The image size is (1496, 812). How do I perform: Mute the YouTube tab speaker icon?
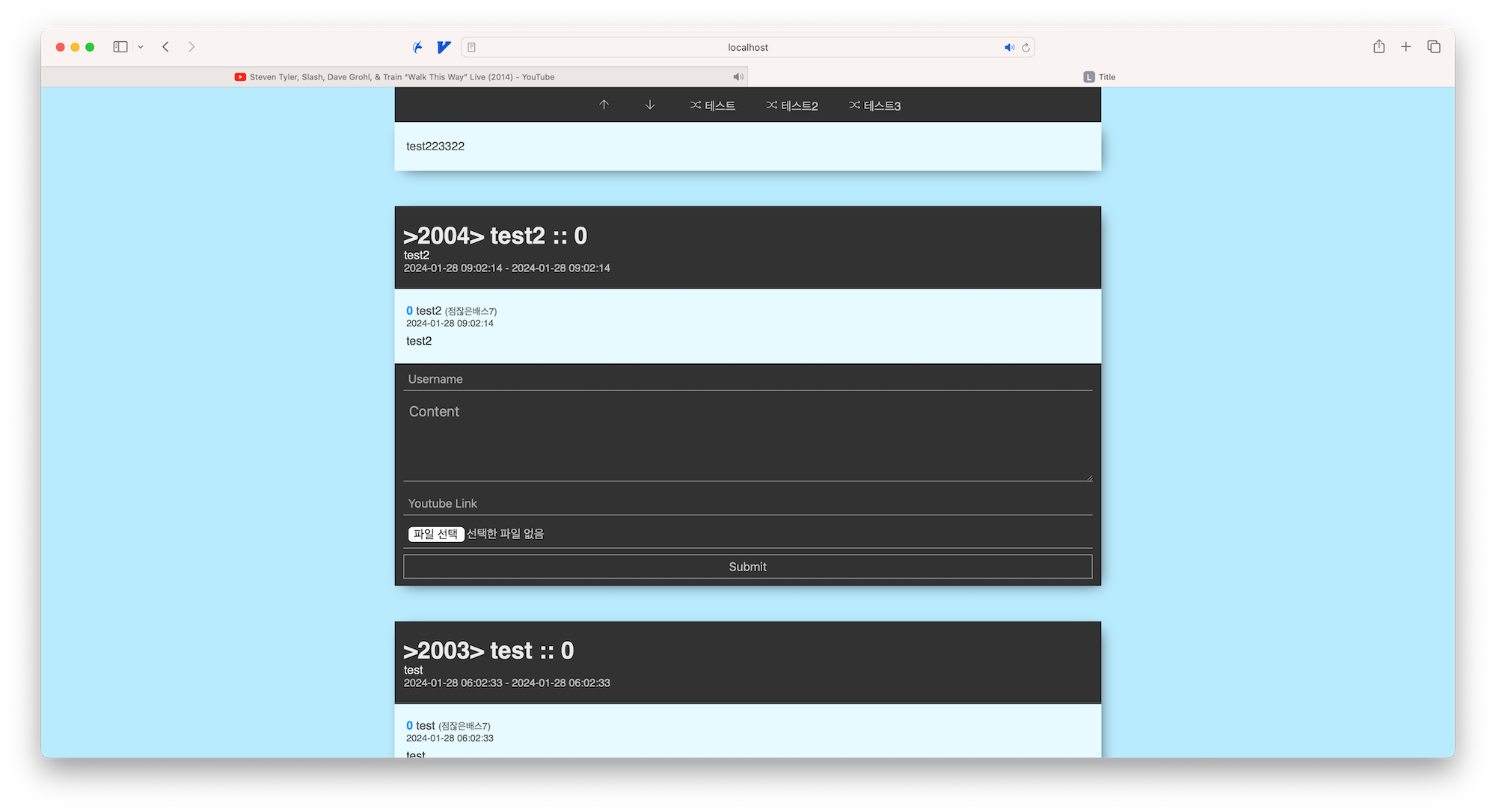[x=738, y=77]
